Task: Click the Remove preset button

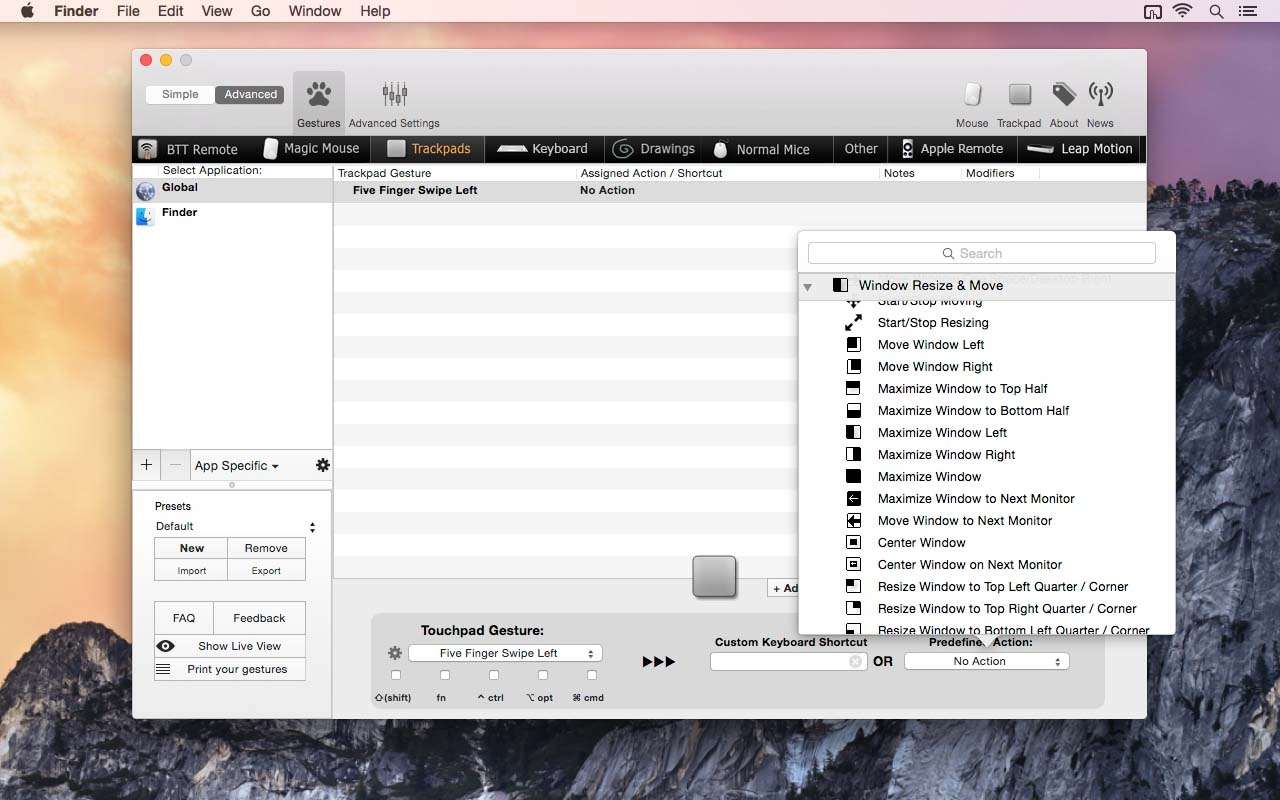Action: coord(266,548)
